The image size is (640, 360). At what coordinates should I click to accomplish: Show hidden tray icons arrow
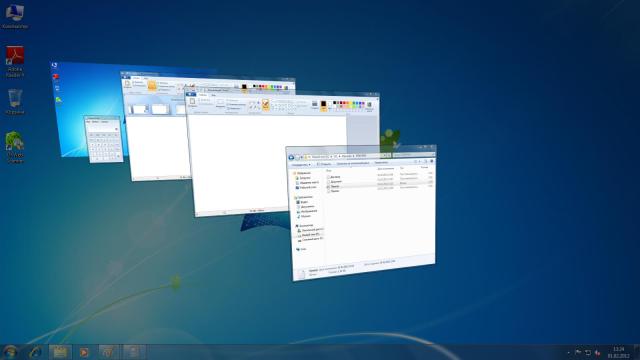(569, 353)
